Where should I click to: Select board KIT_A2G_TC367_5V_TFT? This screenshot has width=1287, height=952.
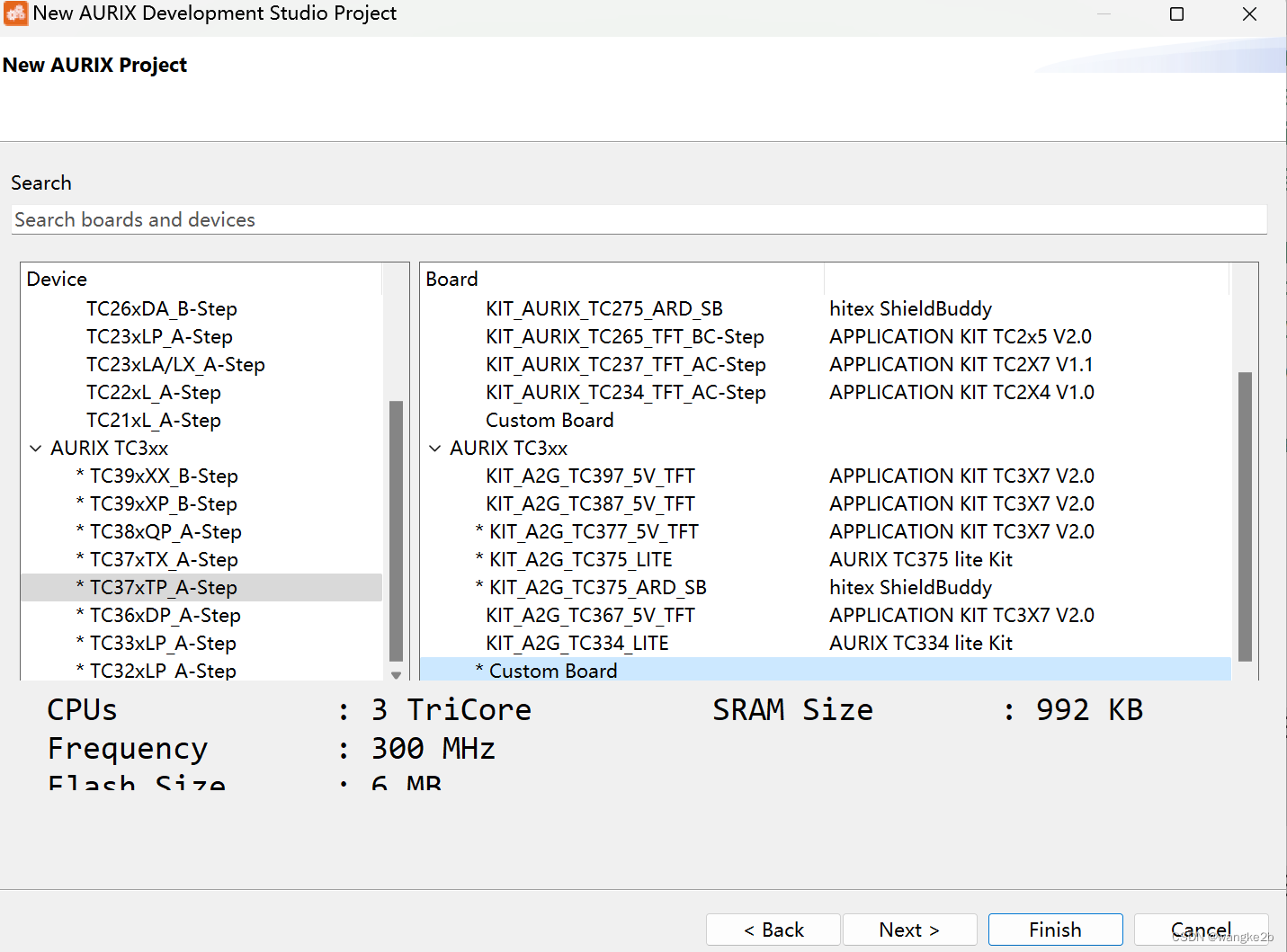(590, 615)
